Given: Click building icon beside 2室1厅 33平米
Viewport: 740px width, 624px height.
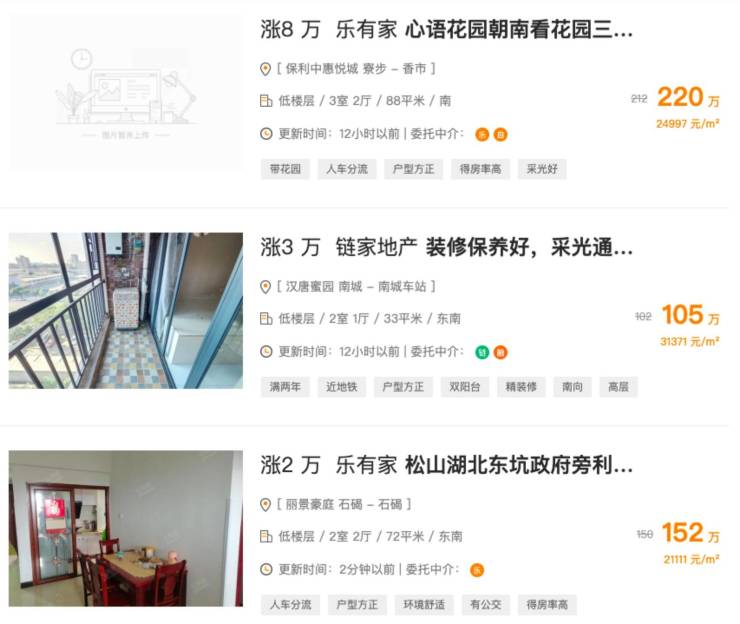Looking at the screenshot, I should [x=266, y=319].
